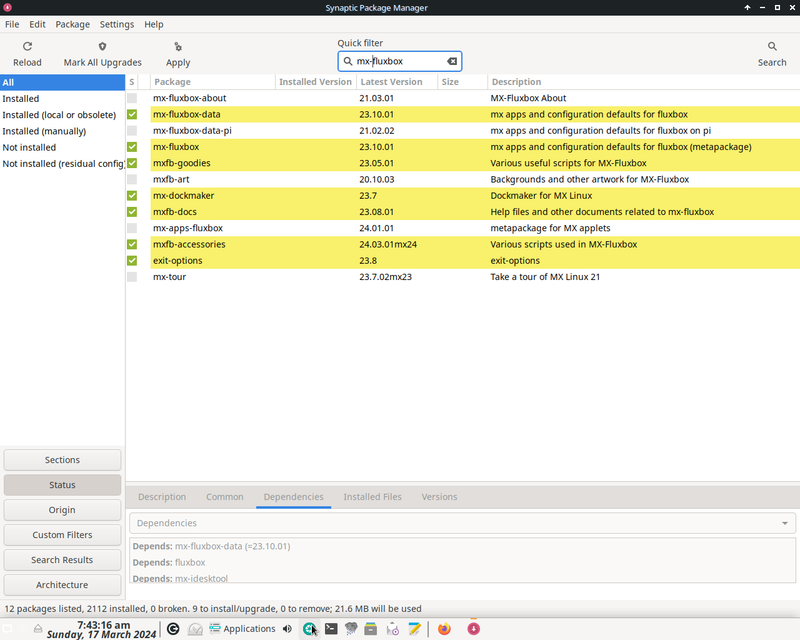Click the Search Results button
800x640 pixels.
point(62,560)
